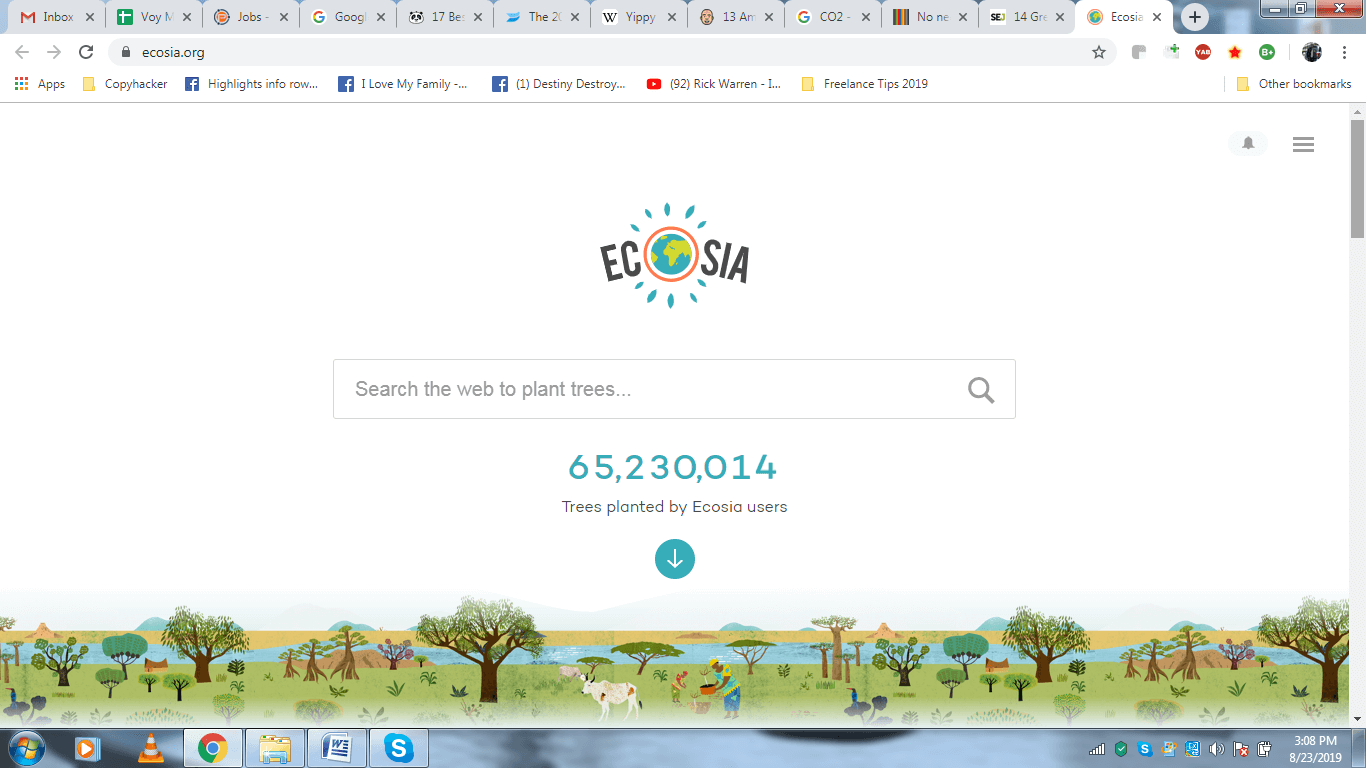
Task: Click the Search the web input field
Action: 674,389
